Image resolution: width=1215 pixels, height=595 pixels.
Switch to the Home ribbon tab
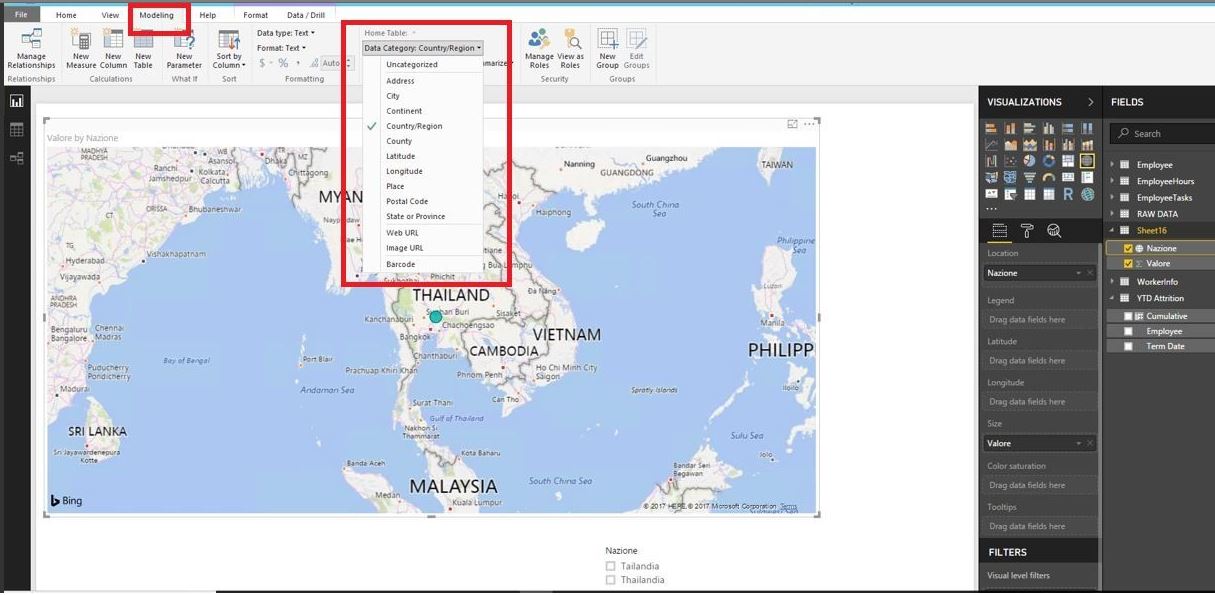[66, 15]
